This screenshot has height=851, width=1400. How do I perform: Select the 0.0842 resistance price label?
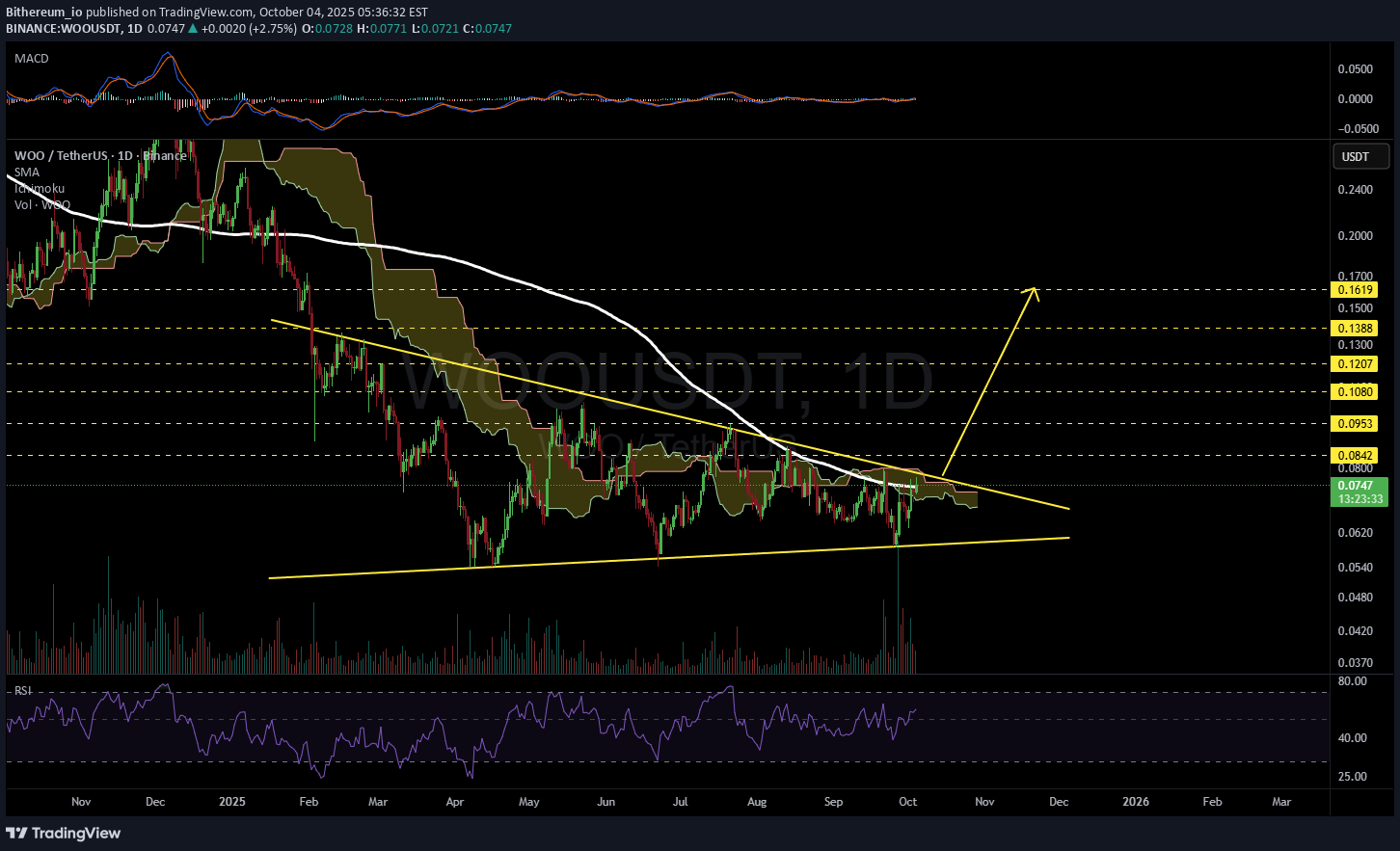tap(1354, 456)
